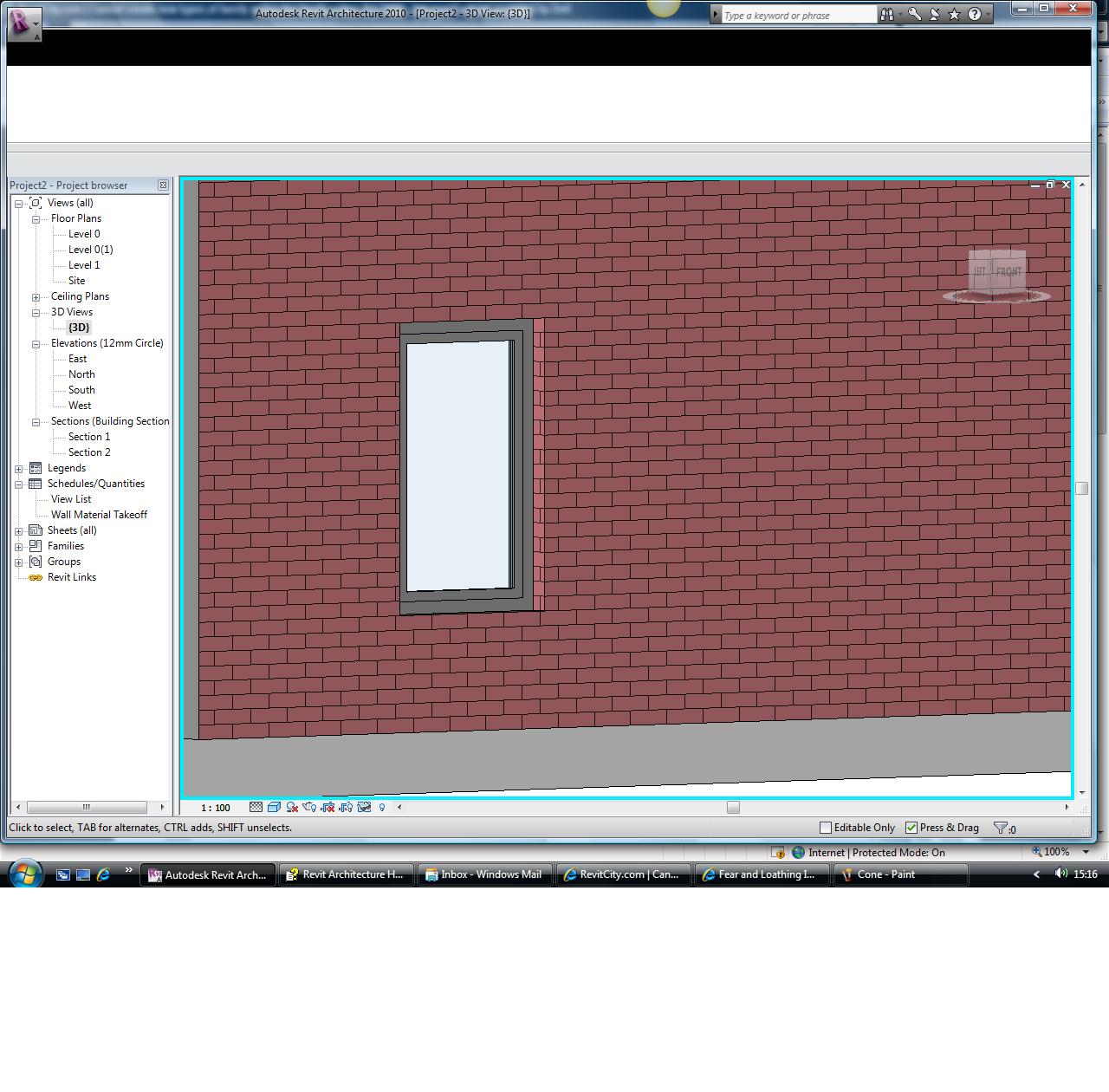Expand the Ceiling Plans node
The image size is (1109, 1092).
(x=36, y=297)
